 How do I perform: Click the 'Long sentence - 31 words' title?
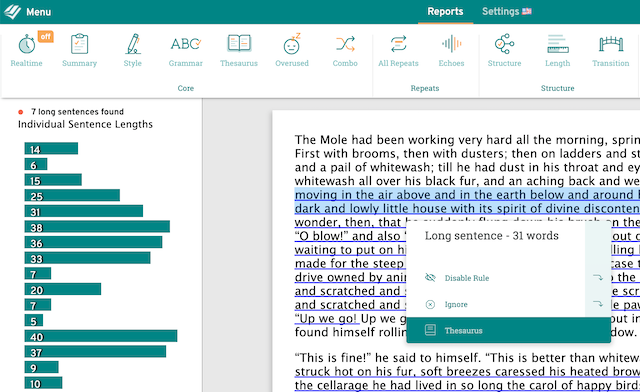491,236
